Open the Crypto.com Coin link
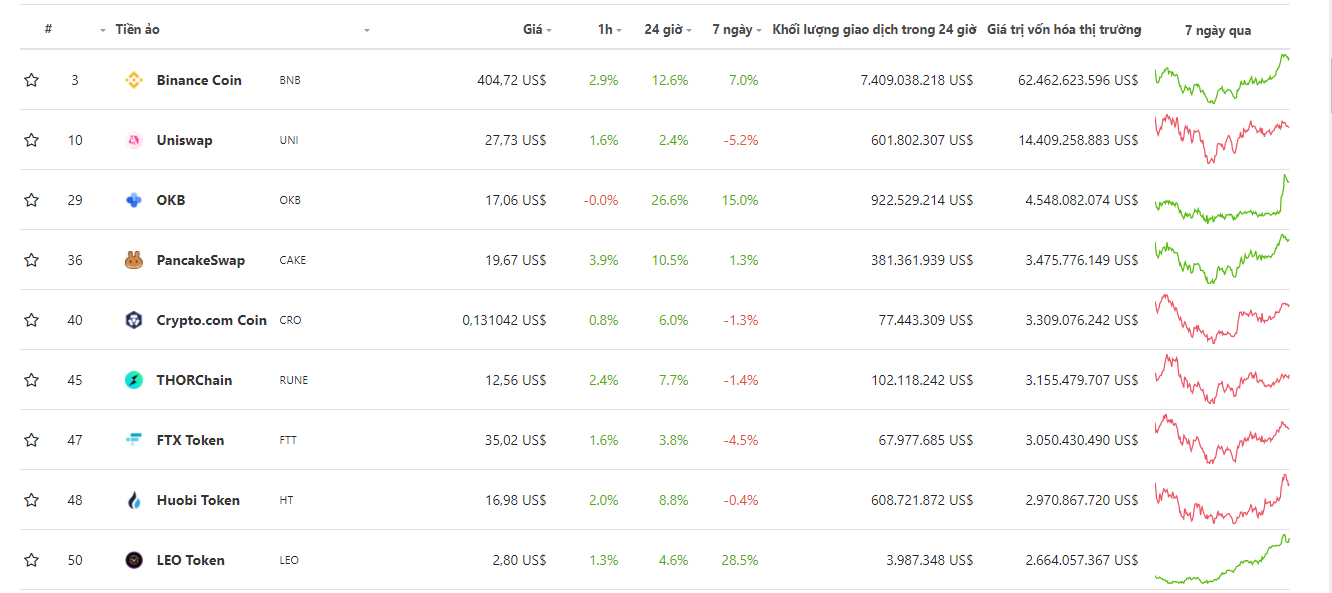 tap(212, 320)
